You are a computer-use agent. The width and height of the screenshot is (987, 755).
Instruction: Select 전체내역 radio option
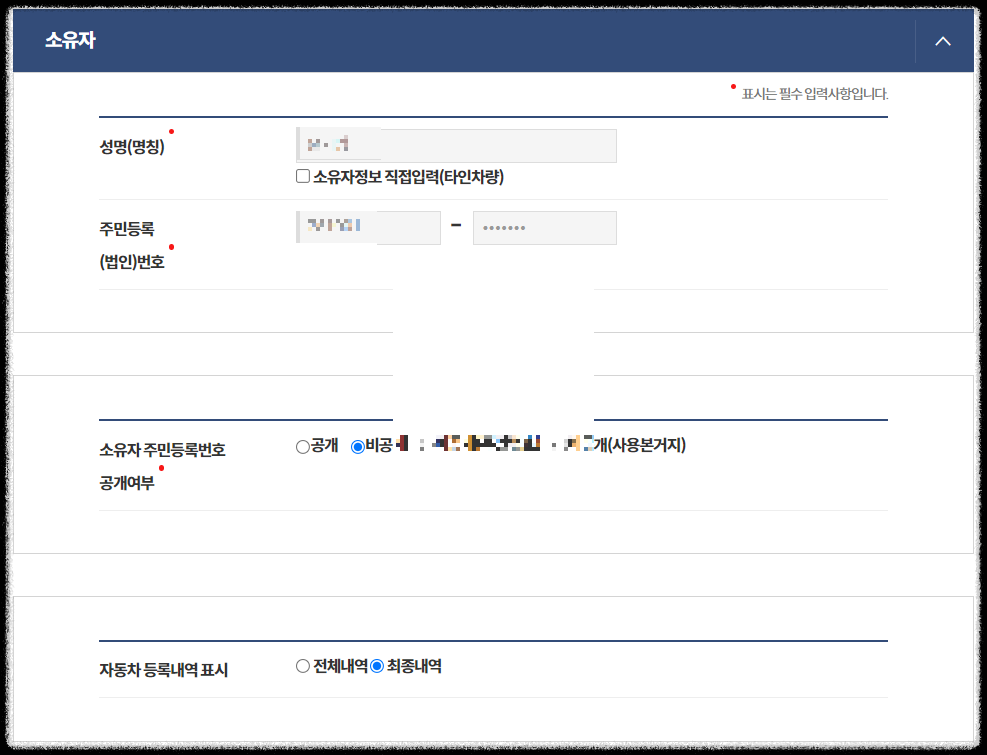[303, 666]
